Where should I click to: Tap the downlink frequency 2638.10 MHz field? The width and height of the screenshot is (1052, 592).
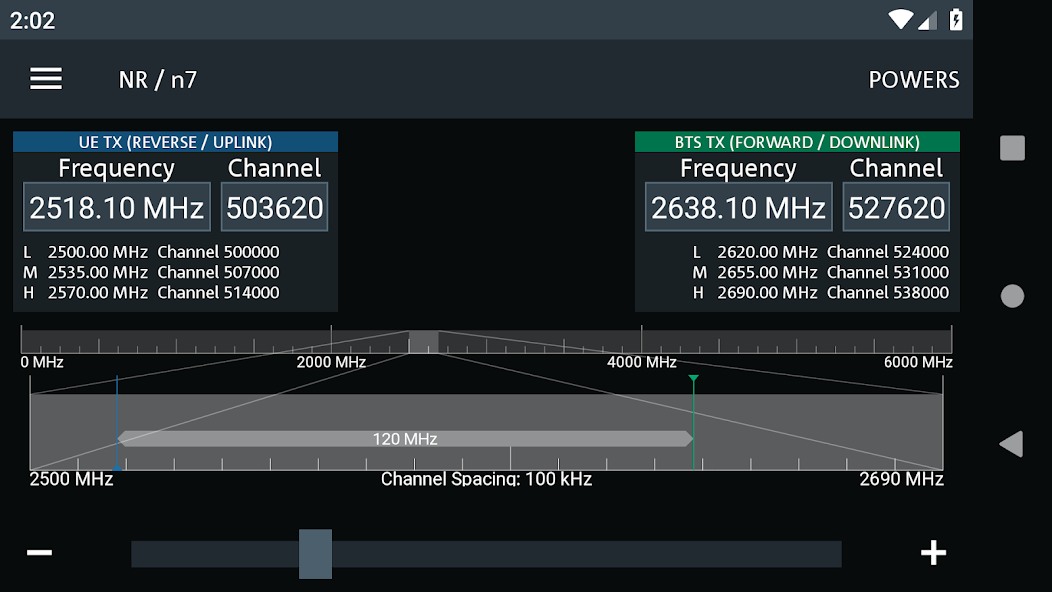tap(738, 206)
